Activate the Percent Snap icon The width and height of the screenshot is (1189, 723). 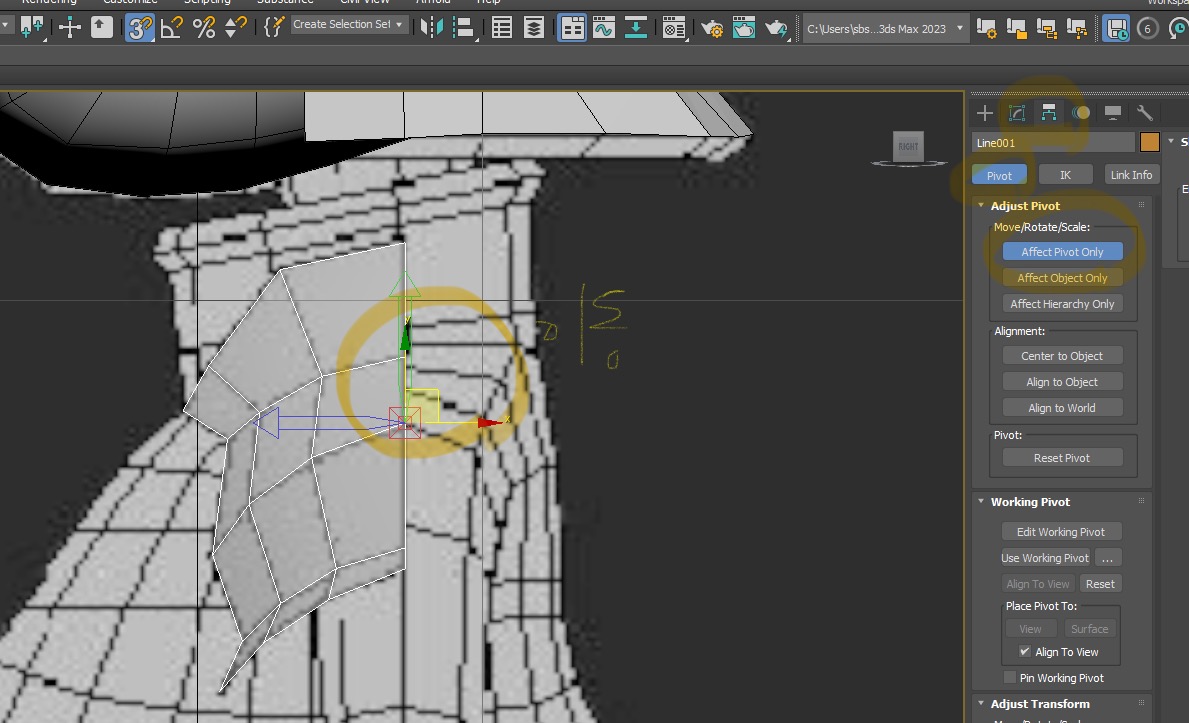[202, 27]
